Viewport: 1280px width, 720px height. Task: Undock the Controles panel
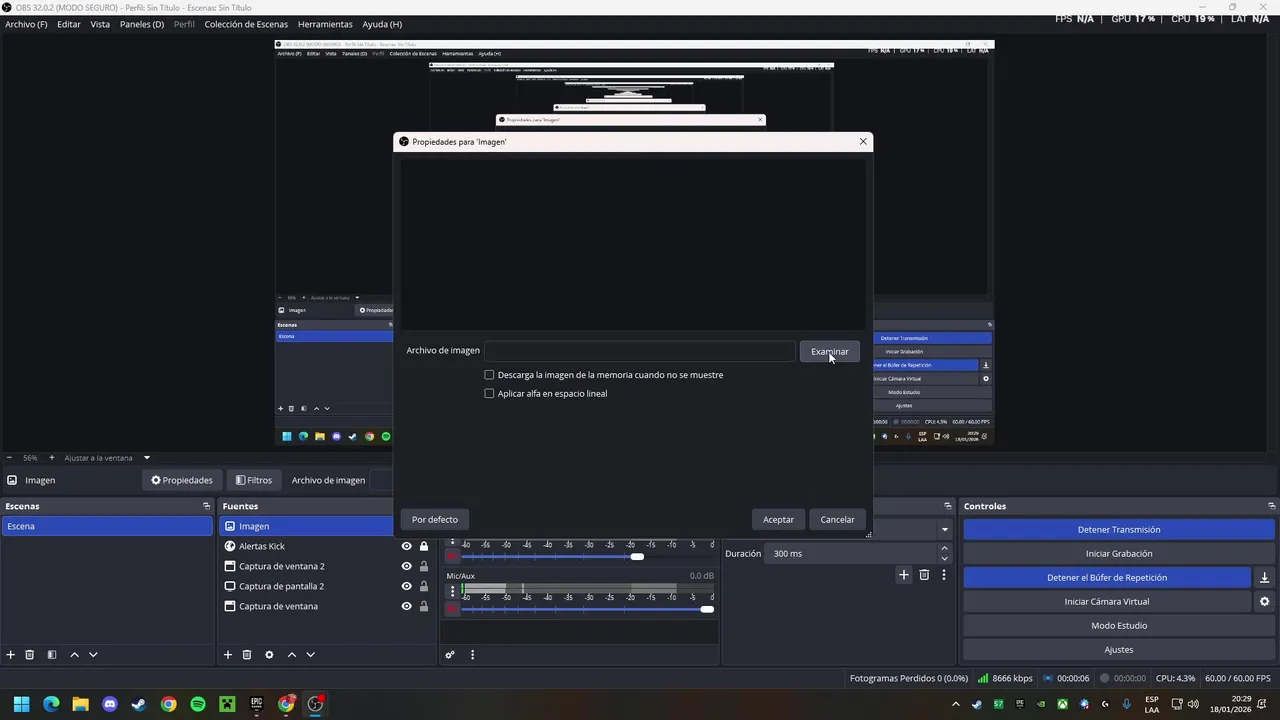(x=1272, y=506)
